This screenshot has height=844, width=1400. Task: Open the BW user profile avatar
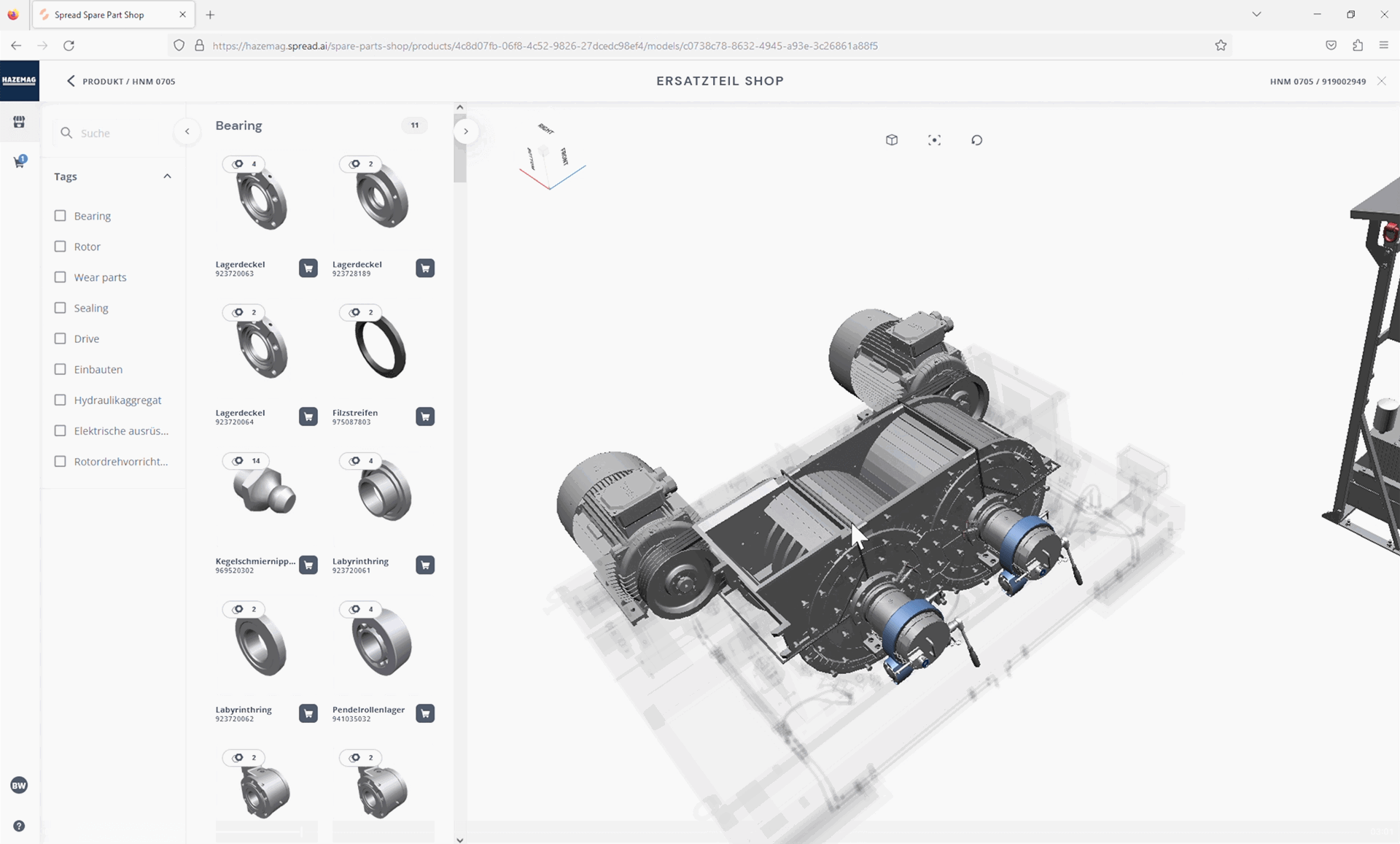point(19,786)
